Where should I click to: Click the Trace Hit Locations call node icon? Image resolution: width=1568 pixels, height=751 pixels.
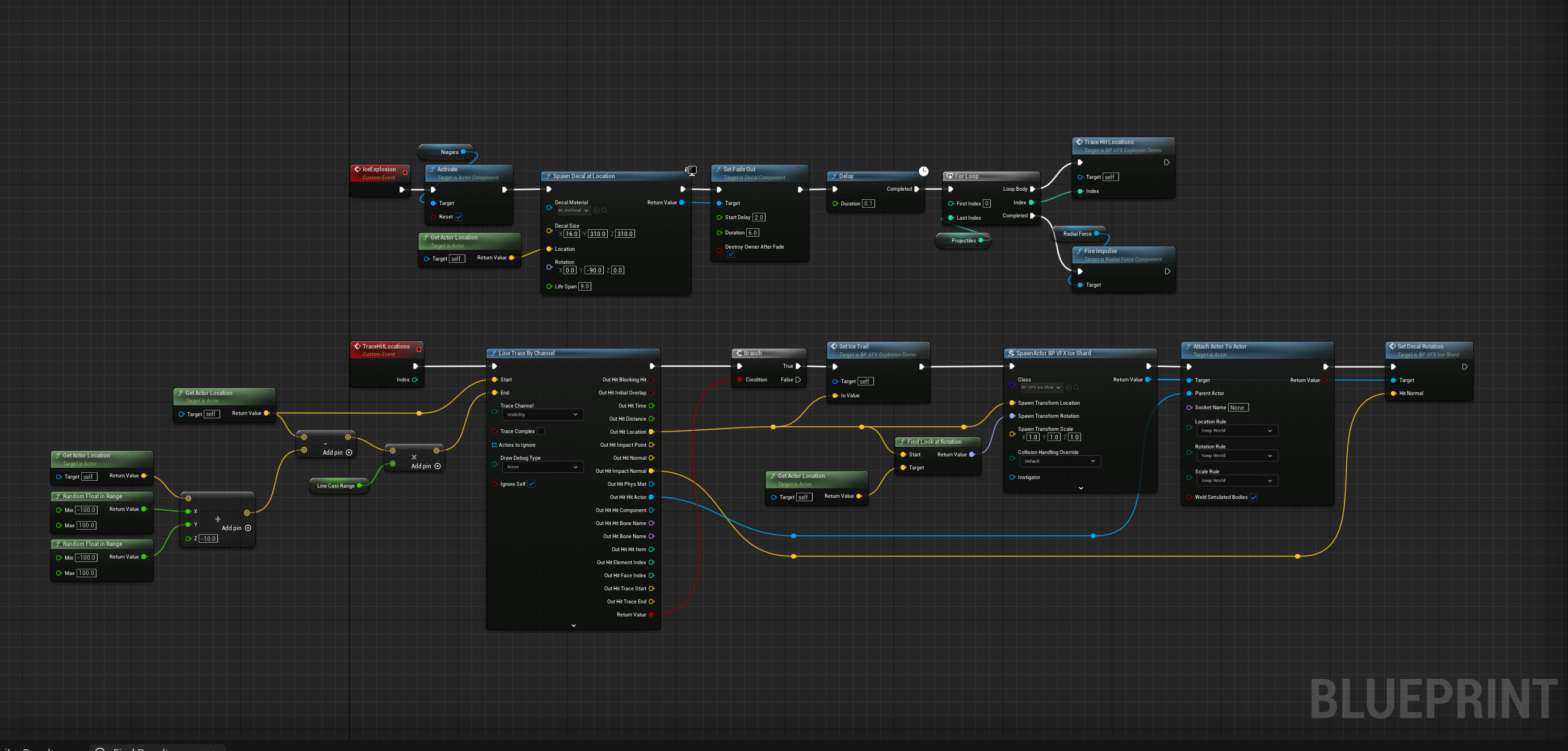click(x=1079, y=142)
